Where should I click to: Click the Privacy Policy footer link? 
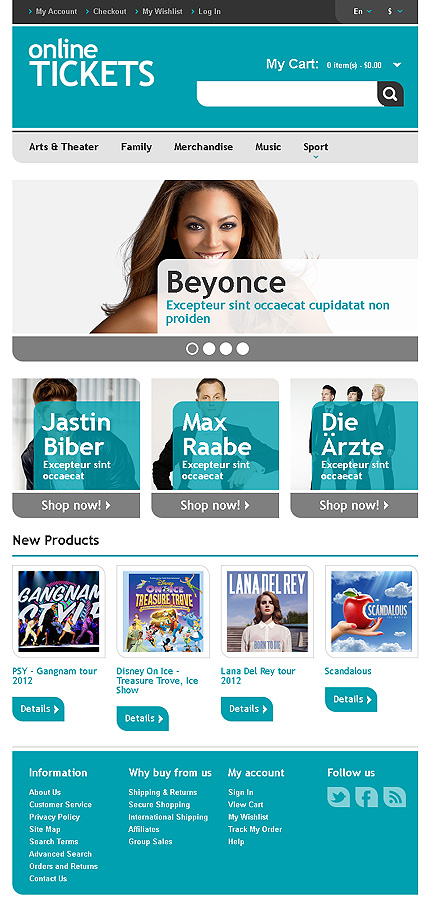click(x=55, y=817)
